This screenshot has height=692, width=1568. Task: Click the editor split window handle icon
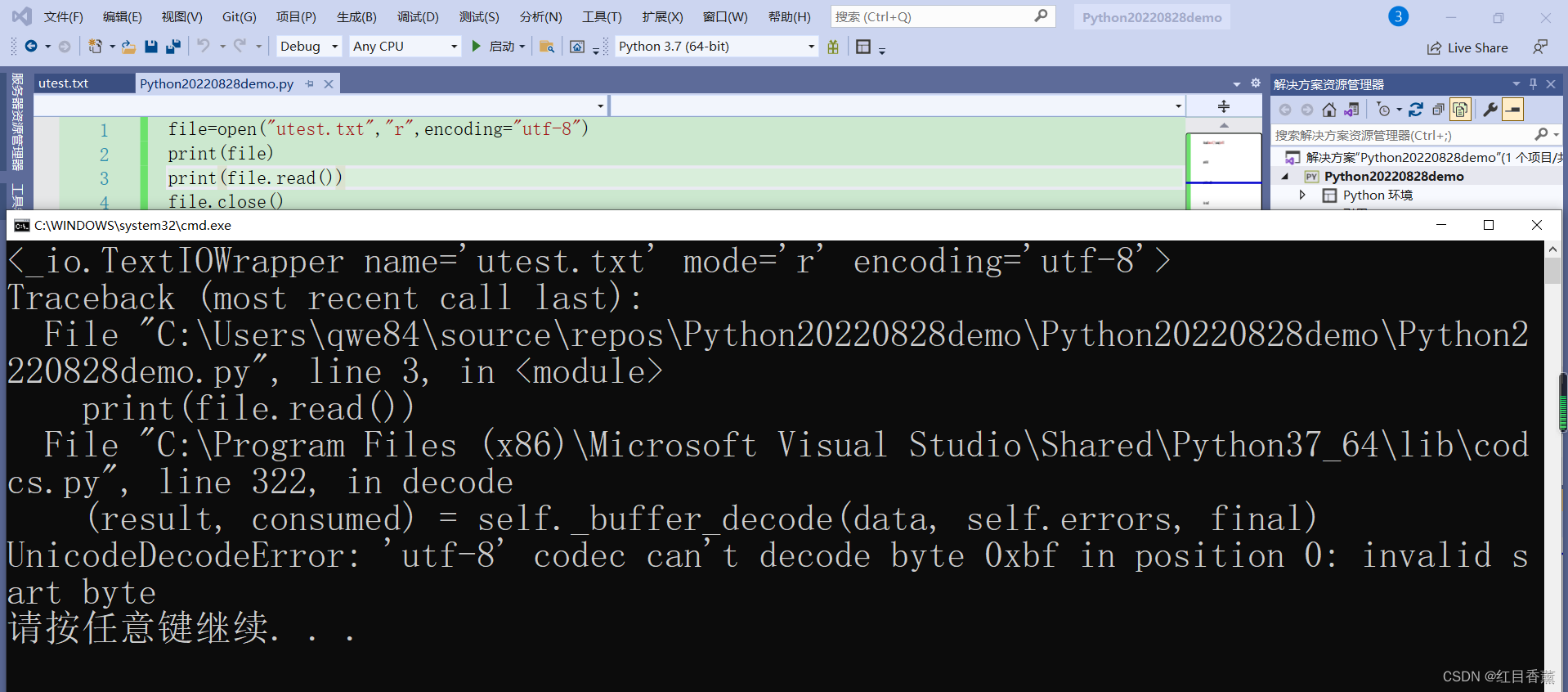click(x=1224, y=106)
